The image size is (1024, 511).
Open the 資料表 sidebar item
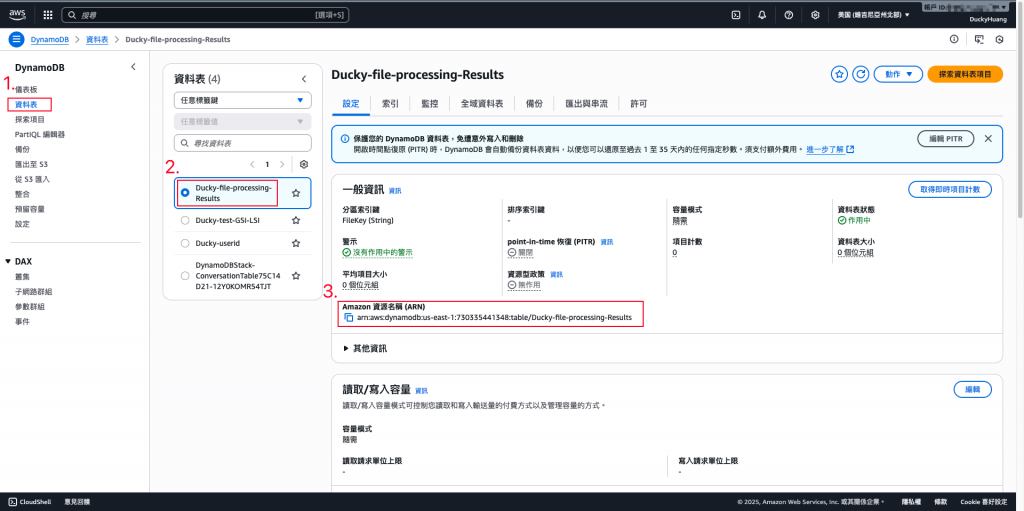(26, 105)
